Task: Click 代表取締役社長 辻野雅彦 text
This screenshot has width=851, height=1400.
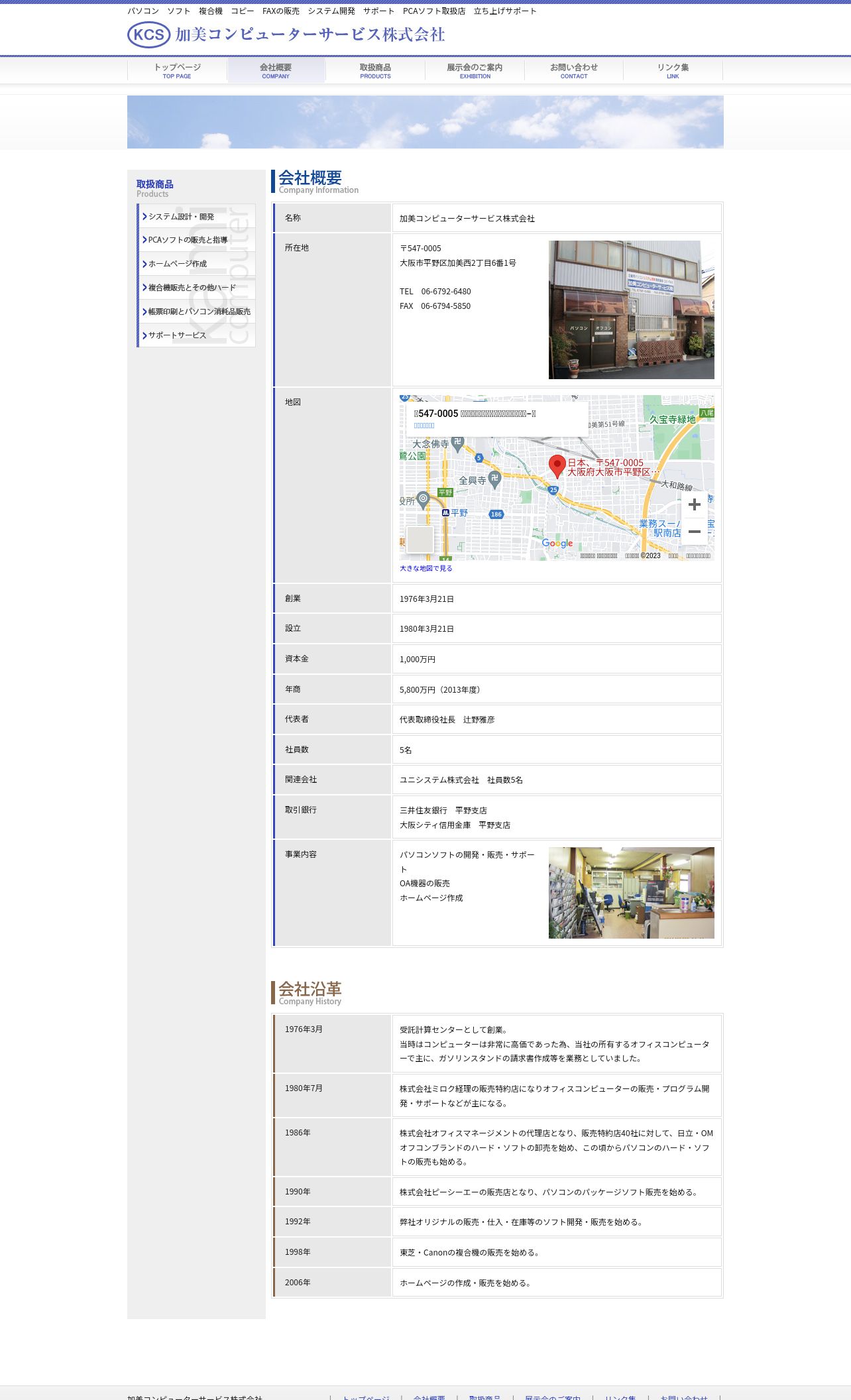Action: [447, 720]
